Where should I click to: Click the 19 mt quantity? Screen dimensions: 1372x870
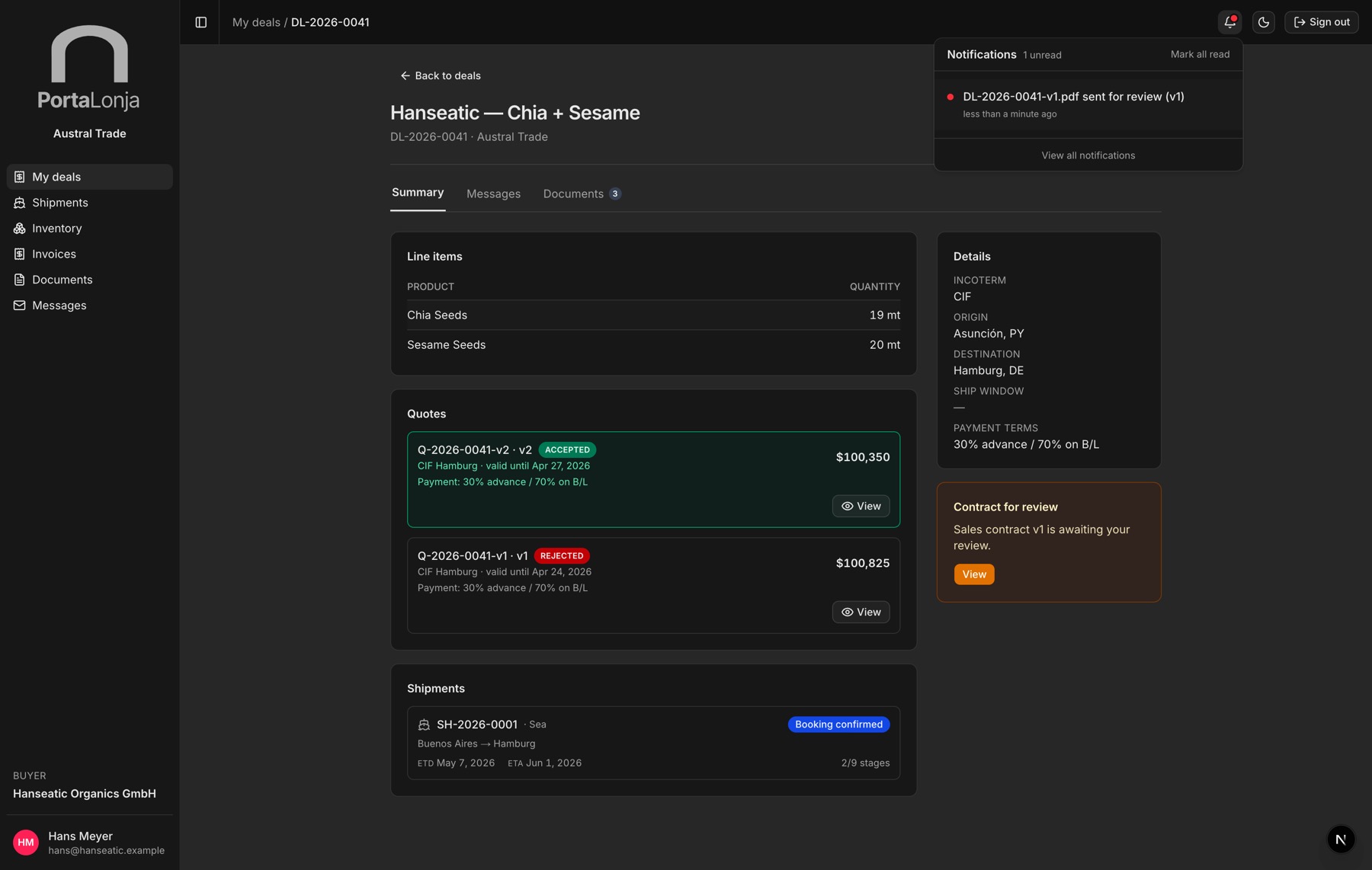pyautogui.click(x=884, y=315)
